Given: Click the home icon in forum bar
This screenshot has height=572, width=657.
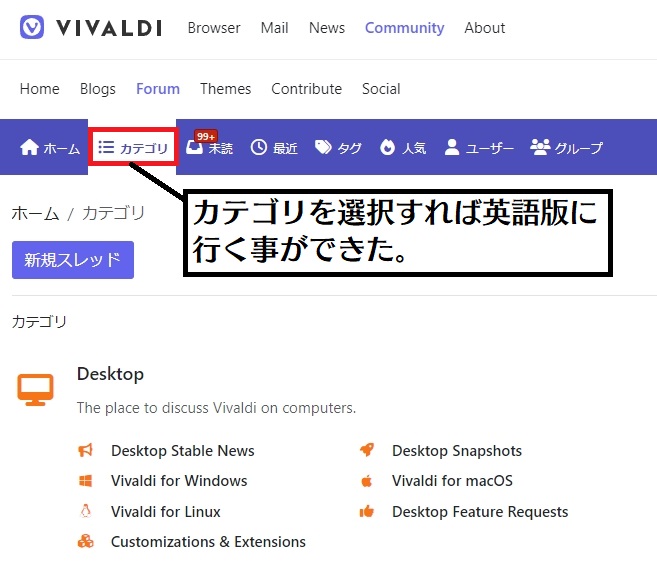Looking at the screenshot, I should click(29, 147).
